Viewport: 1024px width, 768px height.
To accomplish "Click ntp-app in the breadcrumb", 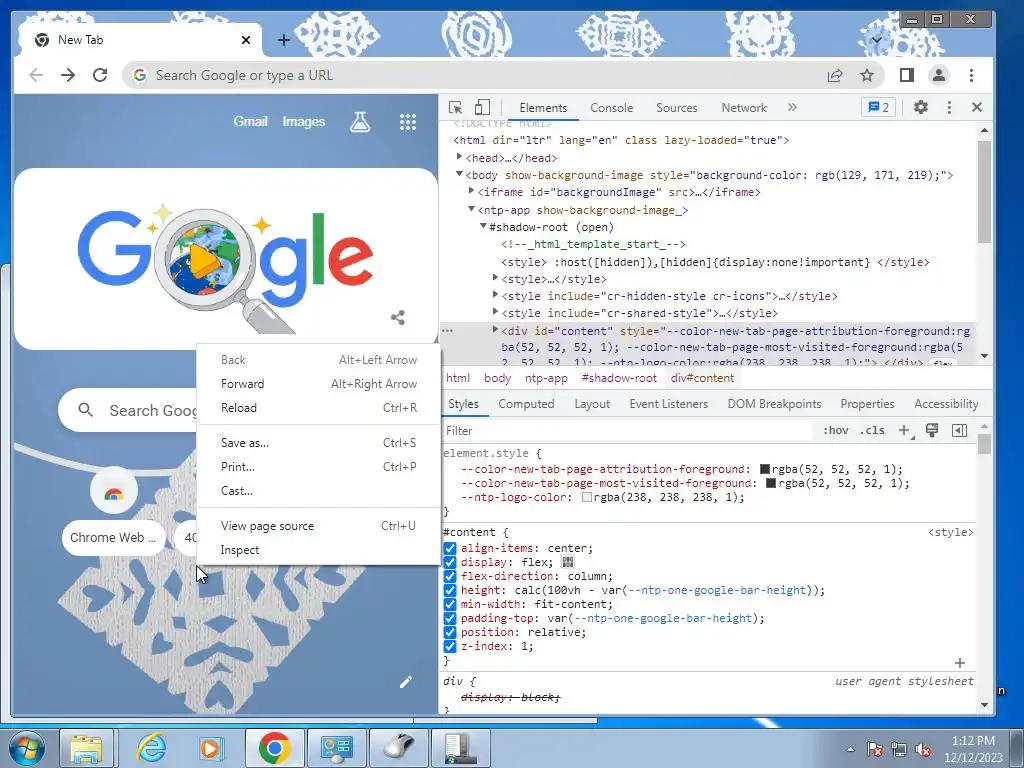I will (546, 378).
